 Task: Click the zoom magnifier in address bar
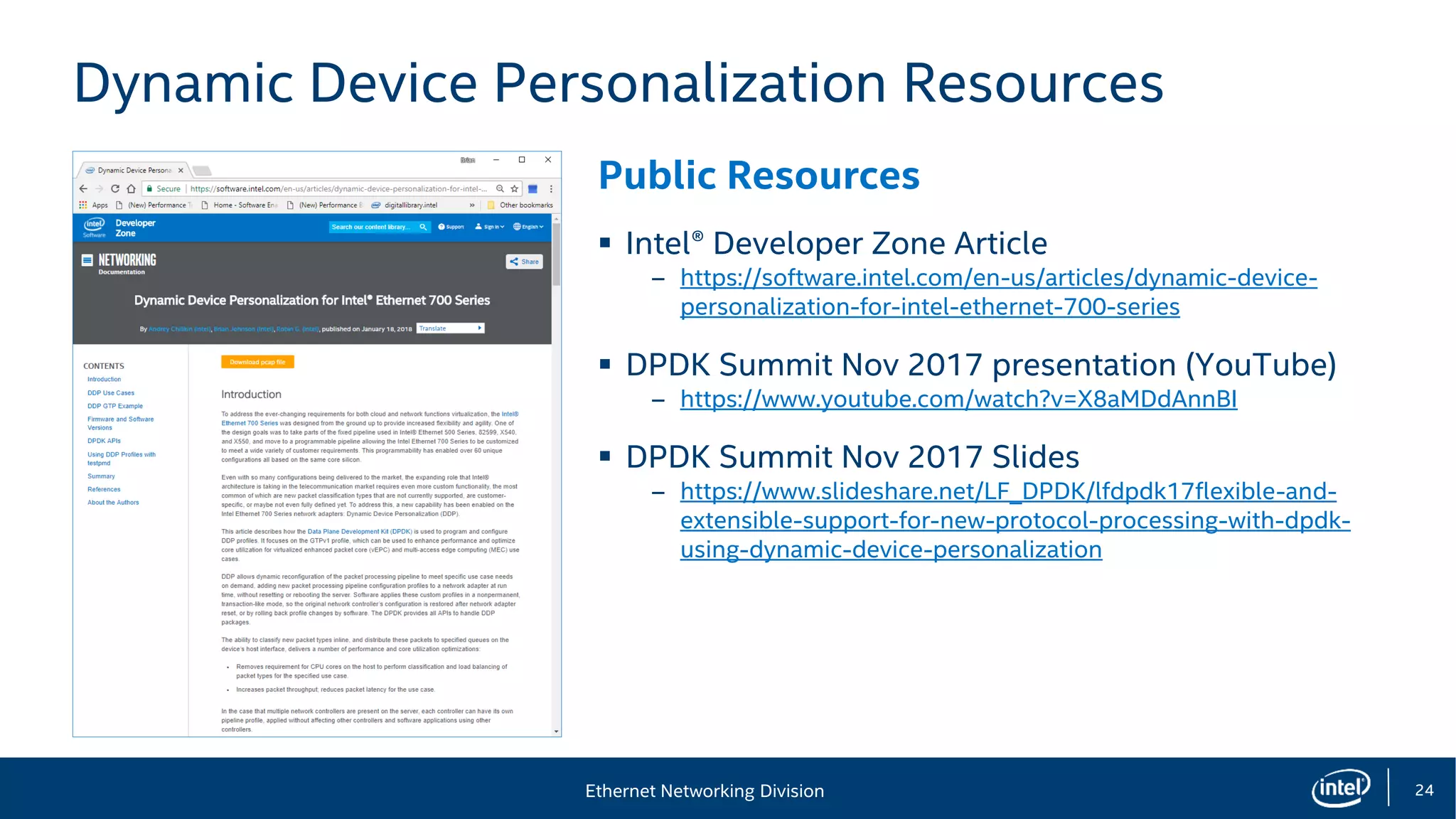(500, 189)
